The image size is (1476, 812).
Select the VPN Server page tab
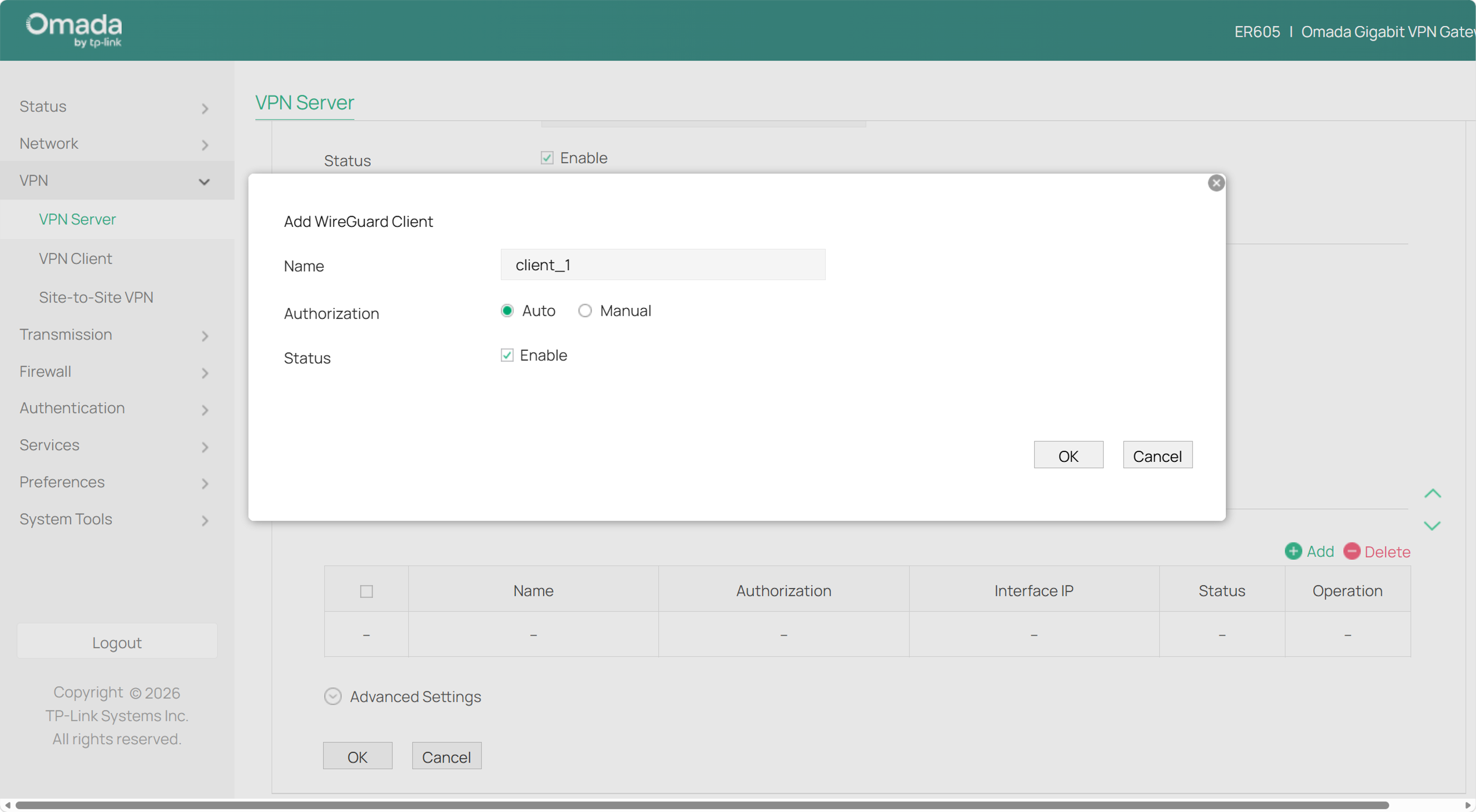click(x=304, y=102)
